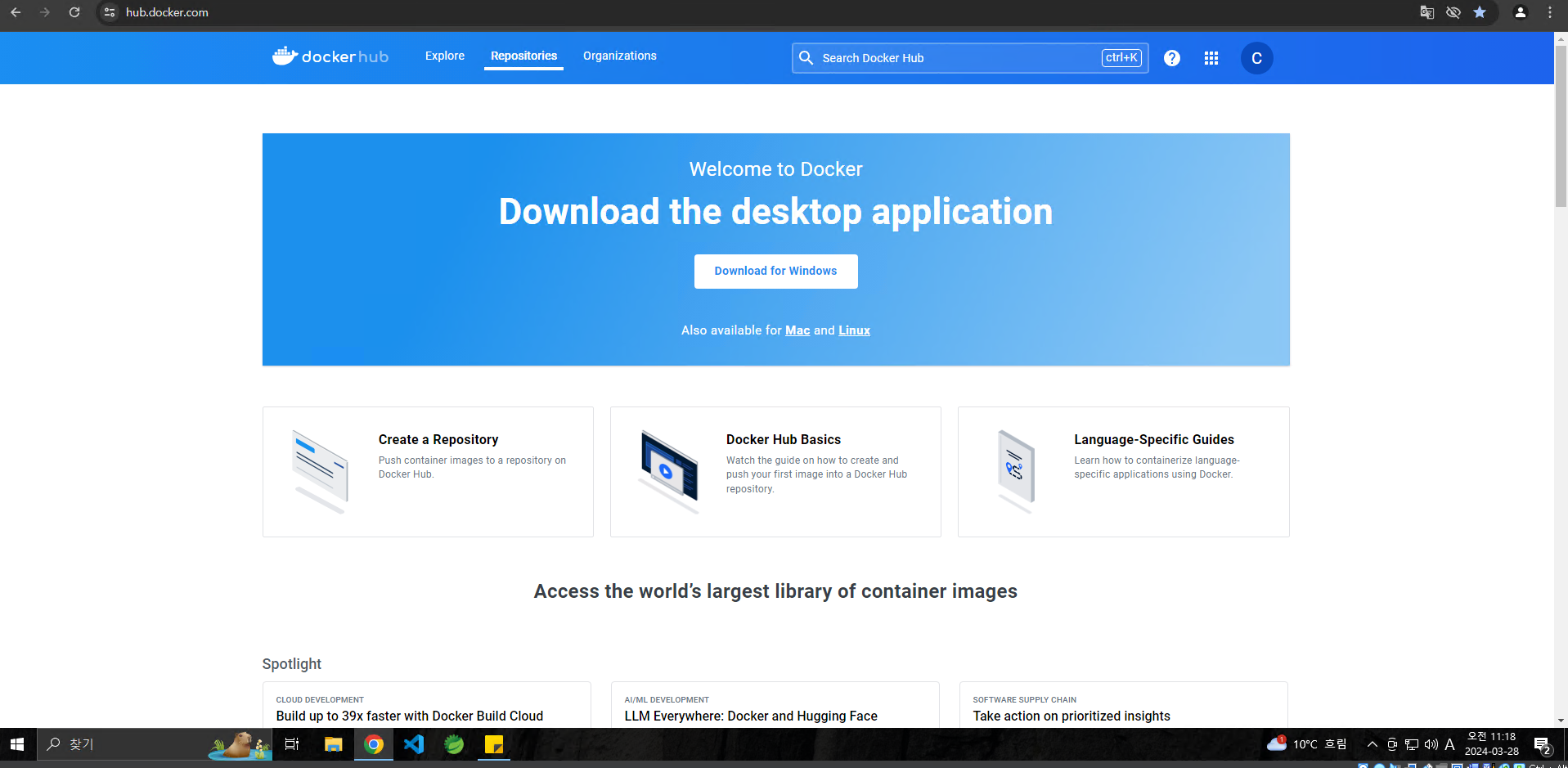
Task: Click the Language-Specific Guides illustration
Action: click(x=1016, y=472)
